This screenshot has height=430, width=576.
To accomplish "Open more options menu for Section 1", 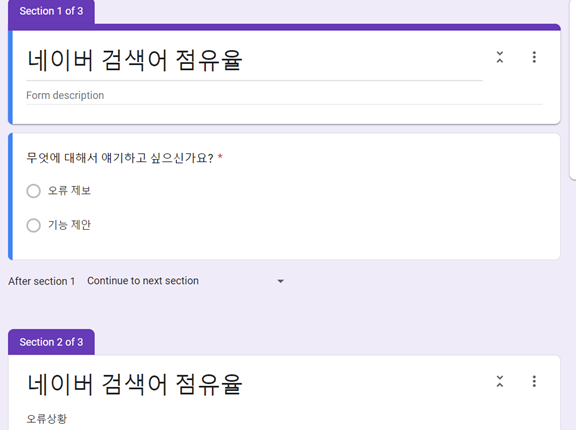I will [534, 57].
